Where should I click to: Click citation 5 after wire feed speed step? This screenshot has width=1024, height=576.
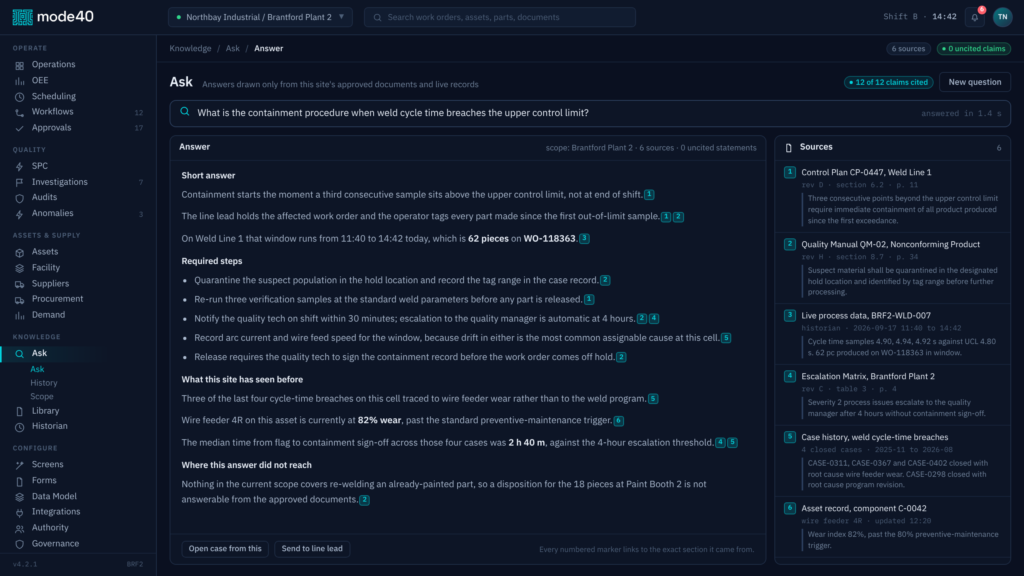click(x=726, y=338)
